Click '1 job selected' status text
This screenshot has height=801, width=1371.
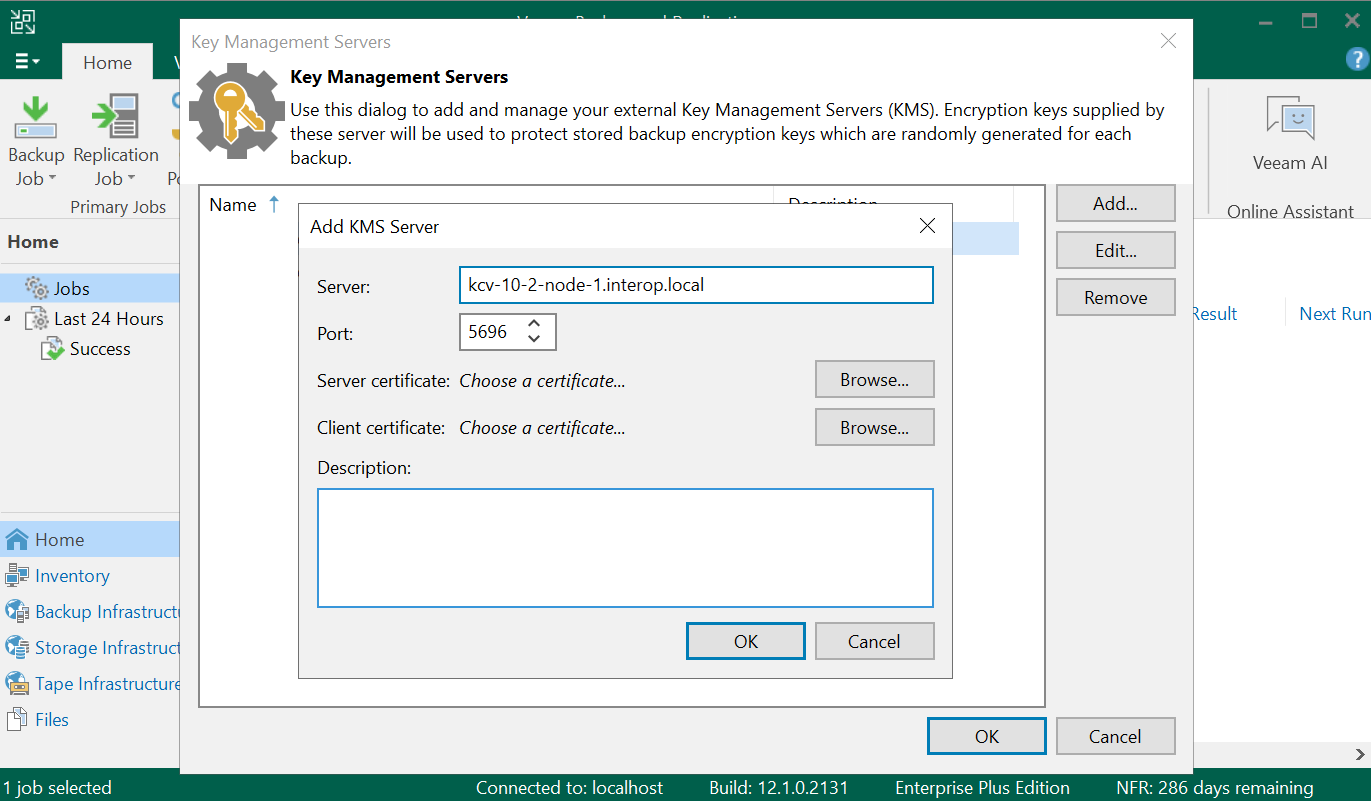click(58, 788)
